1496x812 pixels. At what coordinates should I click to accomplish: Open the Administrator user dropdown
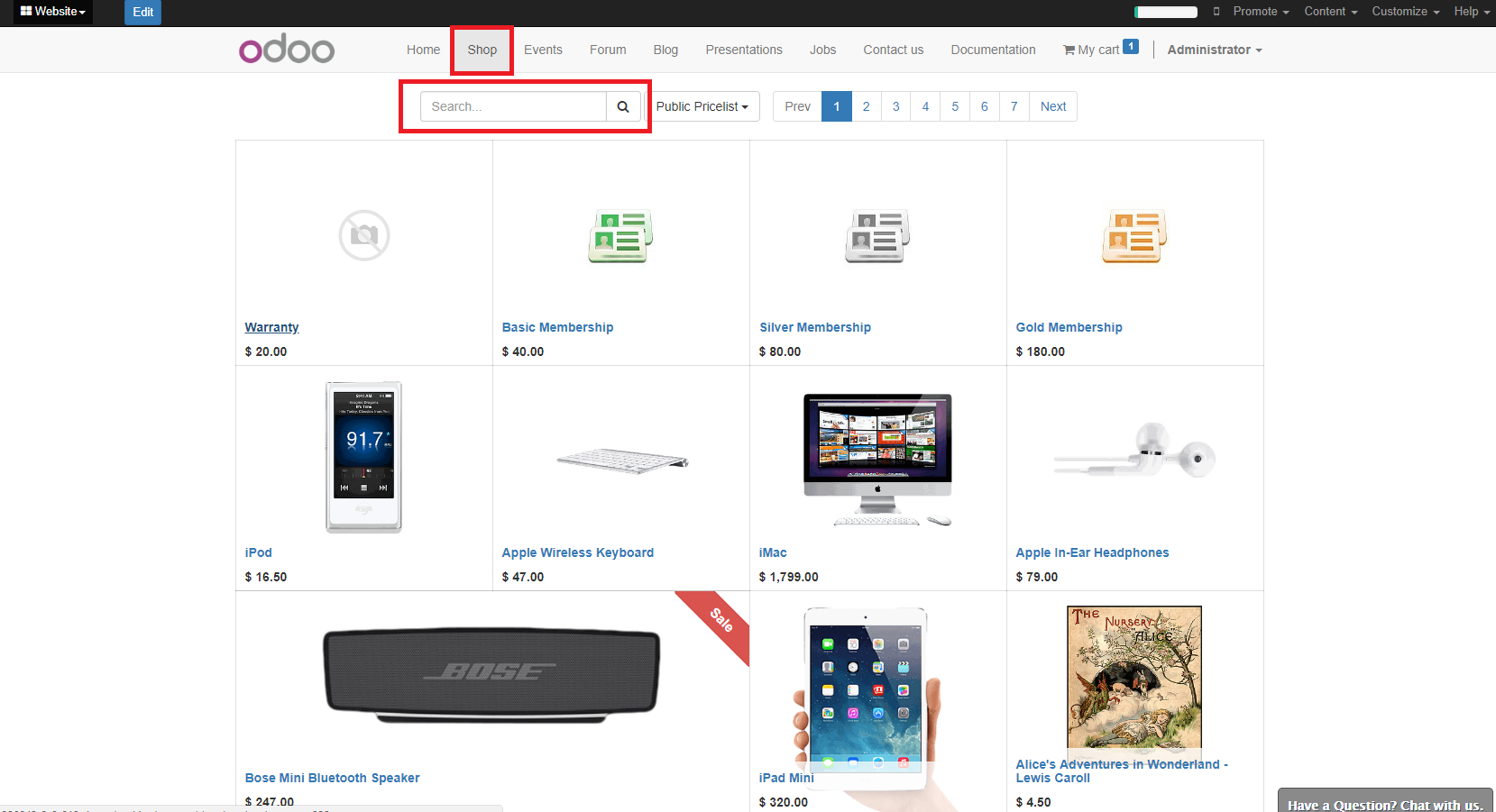1214,50
